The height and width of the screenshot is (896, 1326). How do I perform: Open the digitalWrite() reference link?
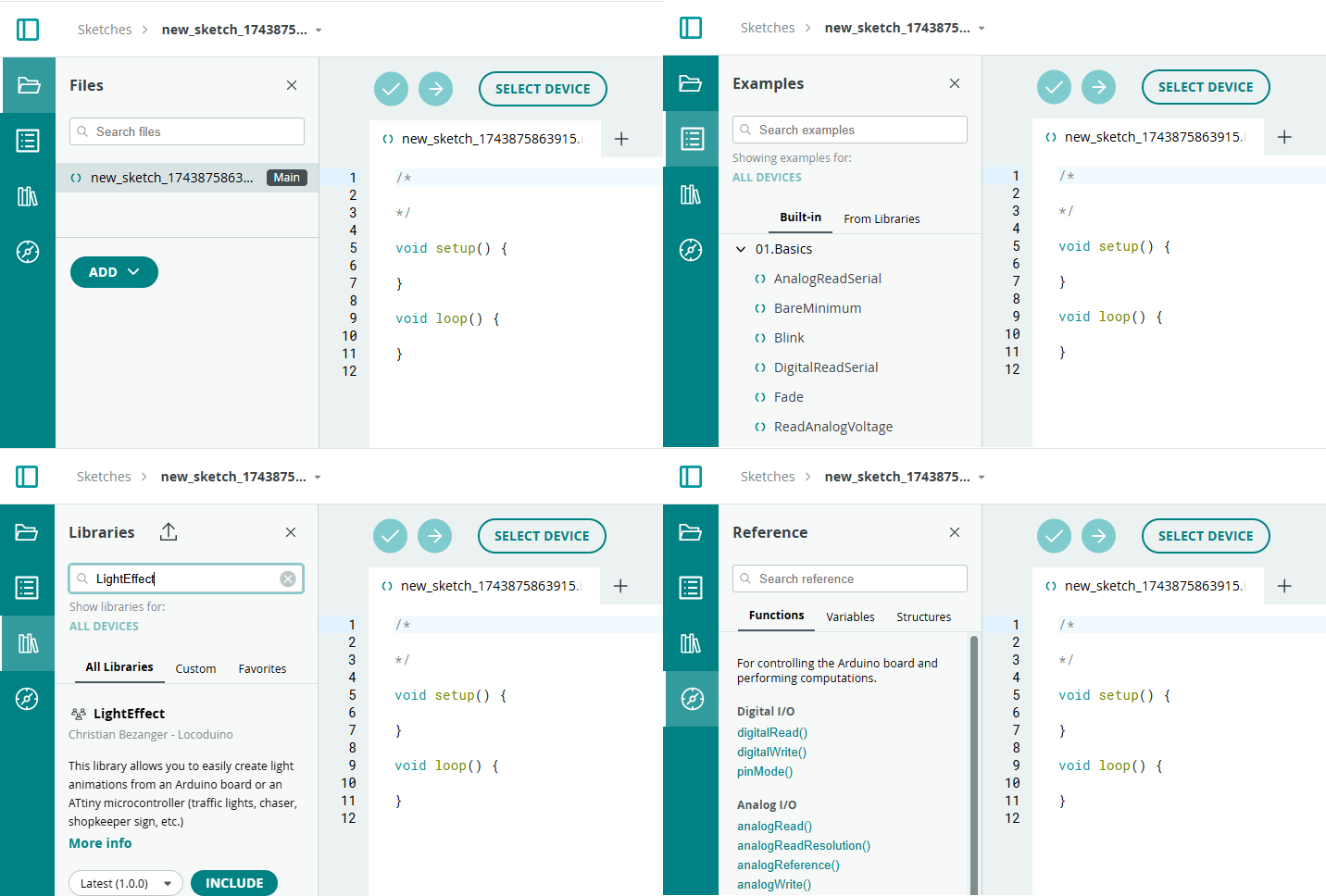pos(771,753)
